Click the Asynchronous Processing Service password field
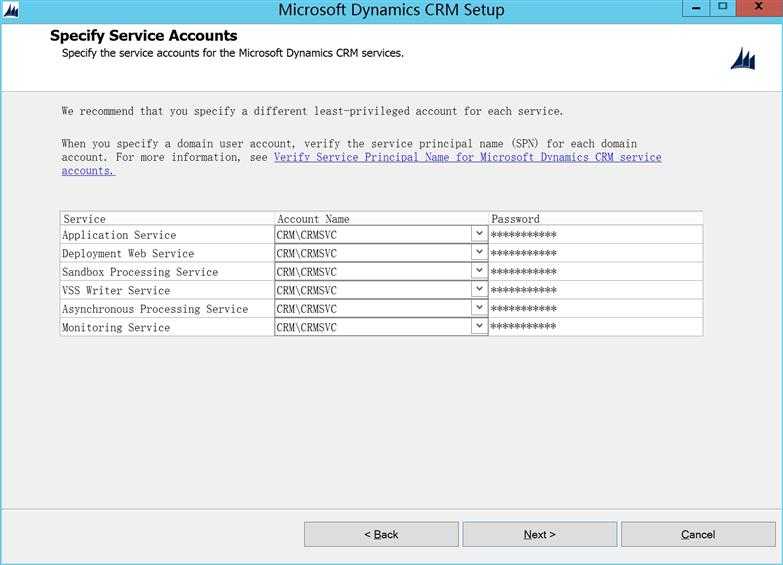The width and height of the screenshot is (783, 565). 595,308
